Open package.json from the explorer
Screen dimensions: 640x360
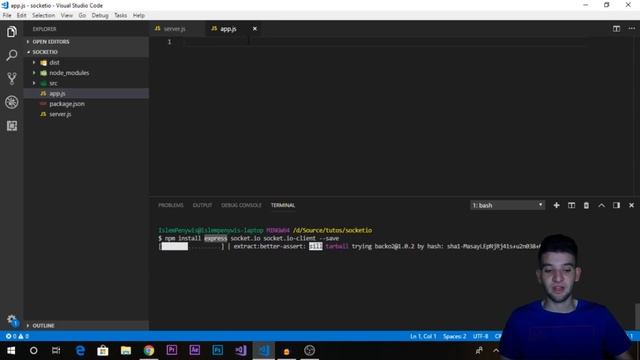click(x=87, y=104)
